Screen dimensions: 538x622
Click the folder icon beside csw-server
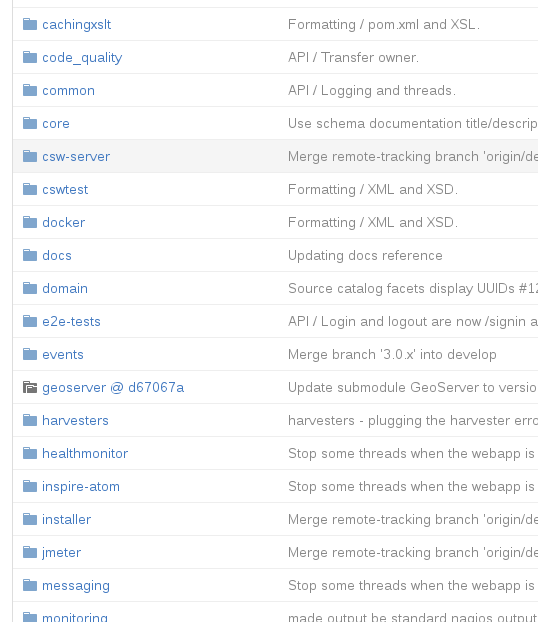pos(30,156)
